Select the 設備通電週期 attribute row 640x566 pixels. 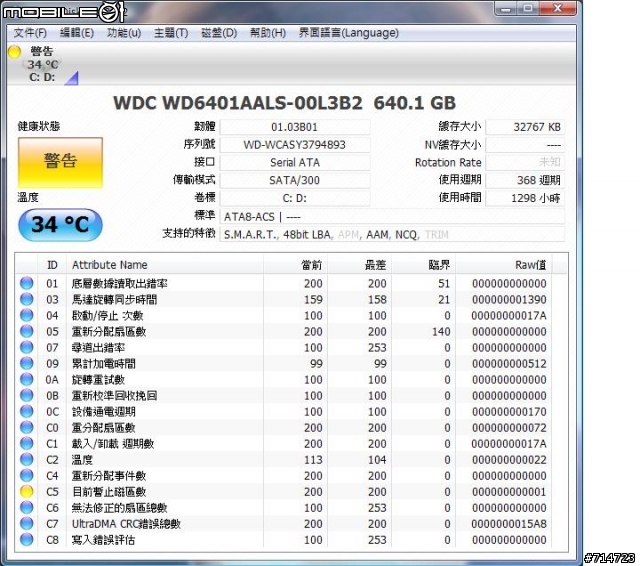[286, 411]
